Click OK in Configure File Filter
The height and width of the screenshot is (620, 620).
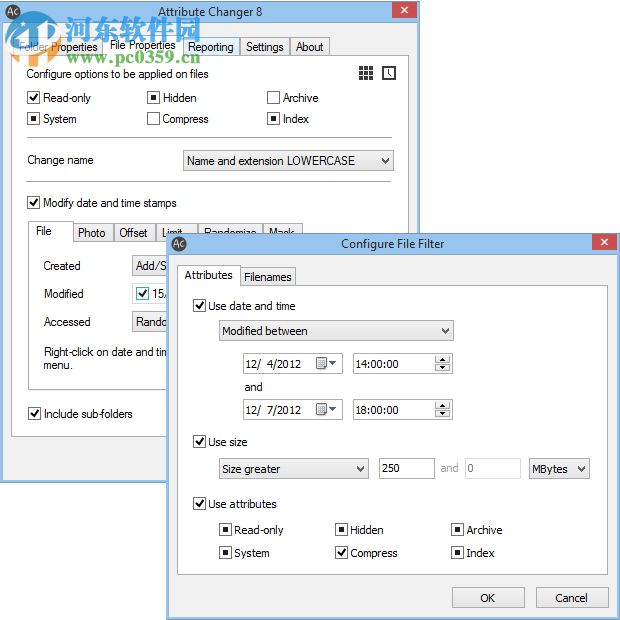pos(488,597)
